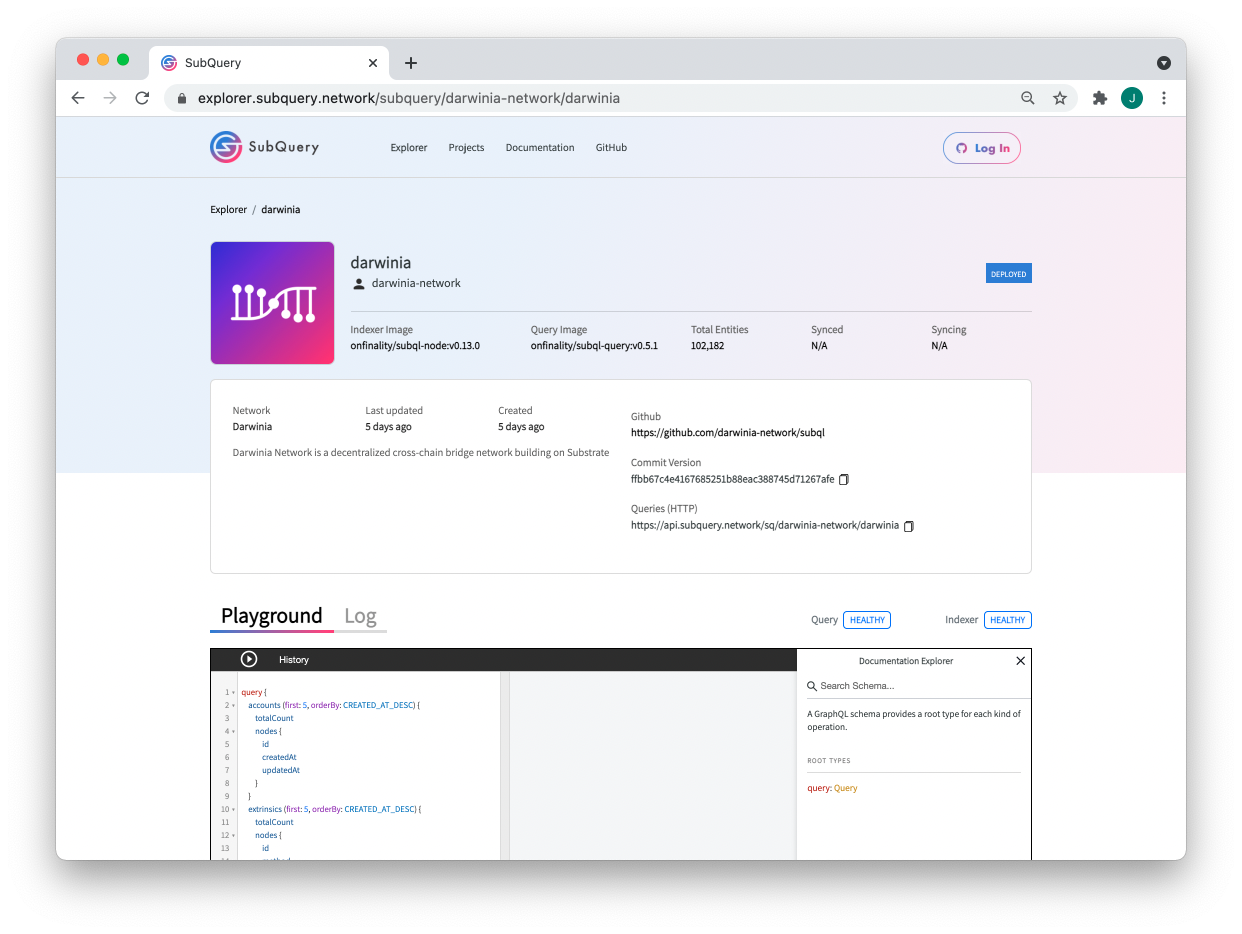Collapse the extrinsics block at line 10
1242x934 pixels.
point(234,809)
